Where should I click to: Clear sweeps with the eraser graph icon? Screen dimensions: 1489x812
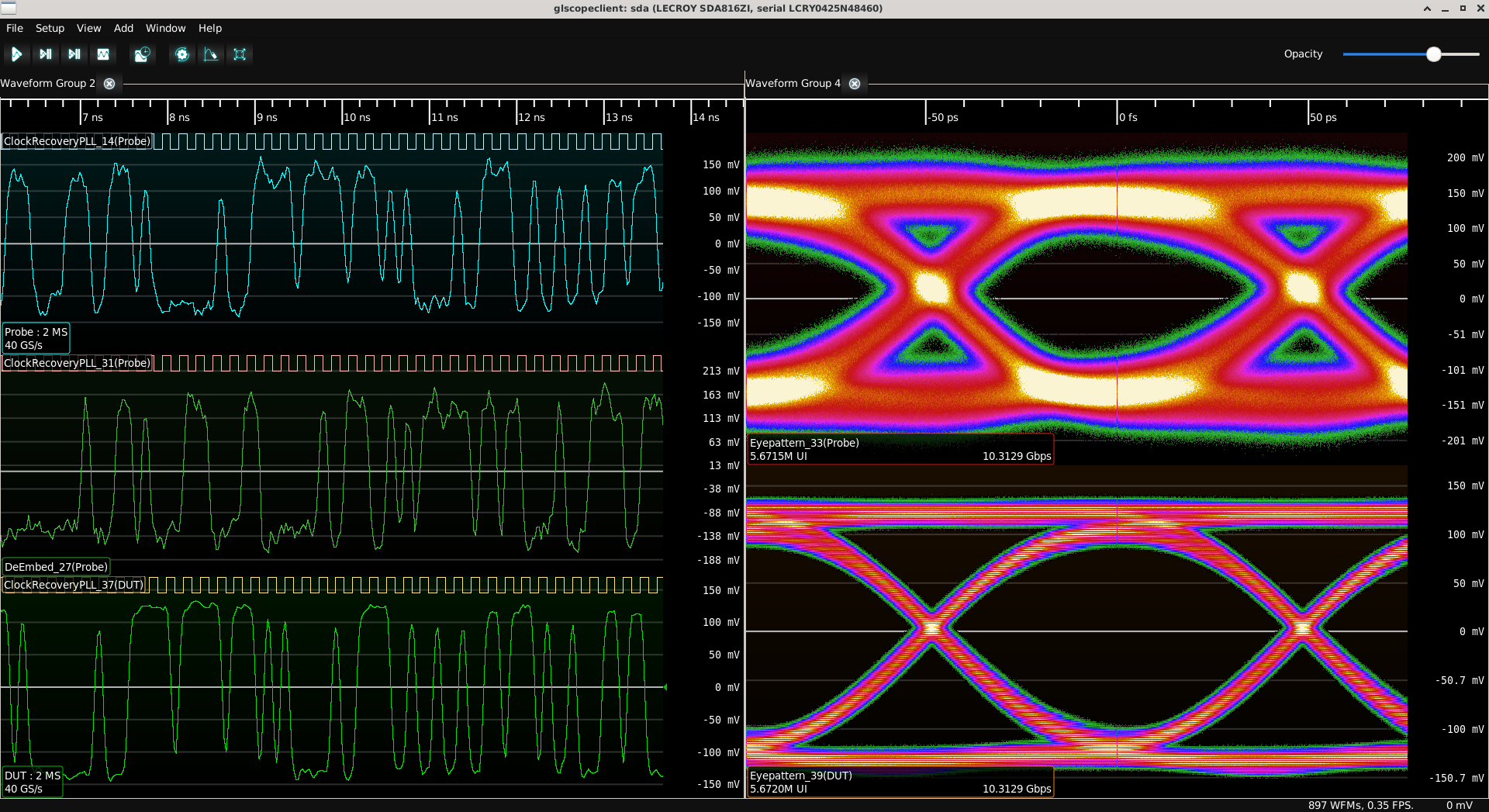(x=211, y=54)
